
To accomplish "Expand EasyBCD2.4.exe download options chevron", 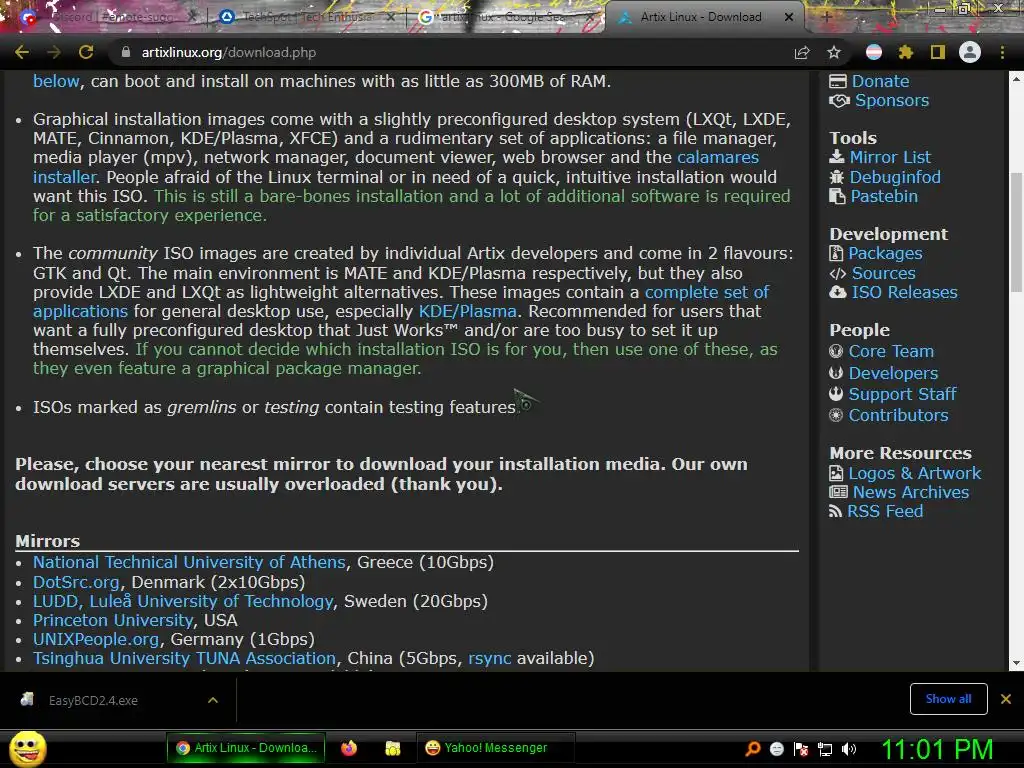I will (x=213, y=700).
